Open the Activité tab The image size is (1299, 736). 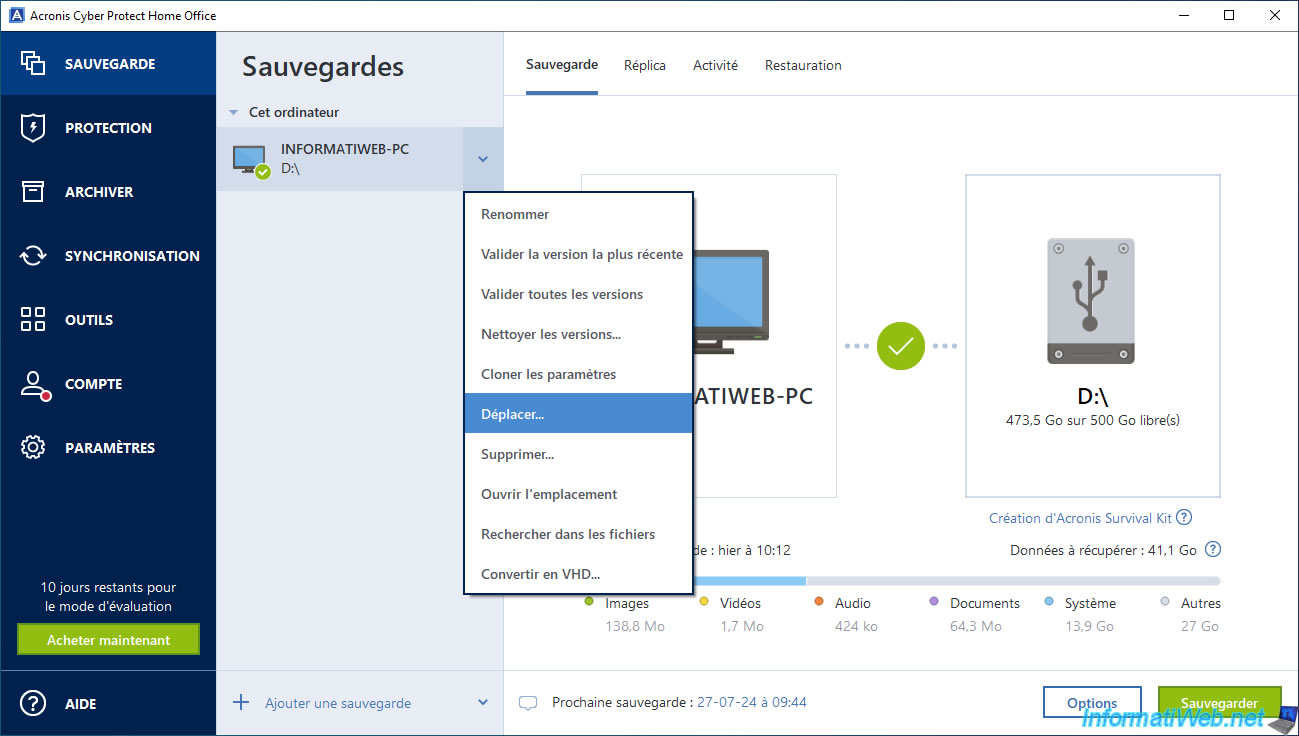click(715, 65)
